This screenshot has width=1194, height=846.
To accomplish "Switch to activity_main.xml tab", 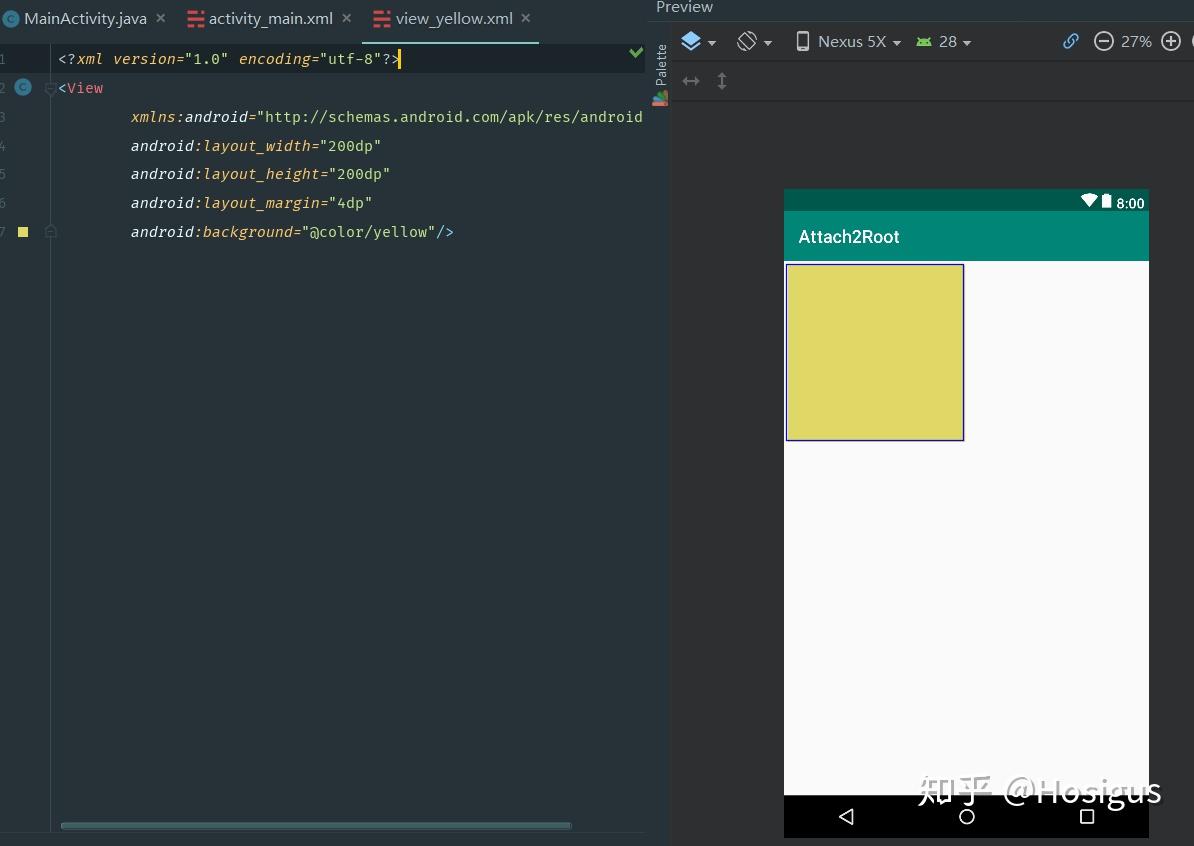I will coord(270,19).
